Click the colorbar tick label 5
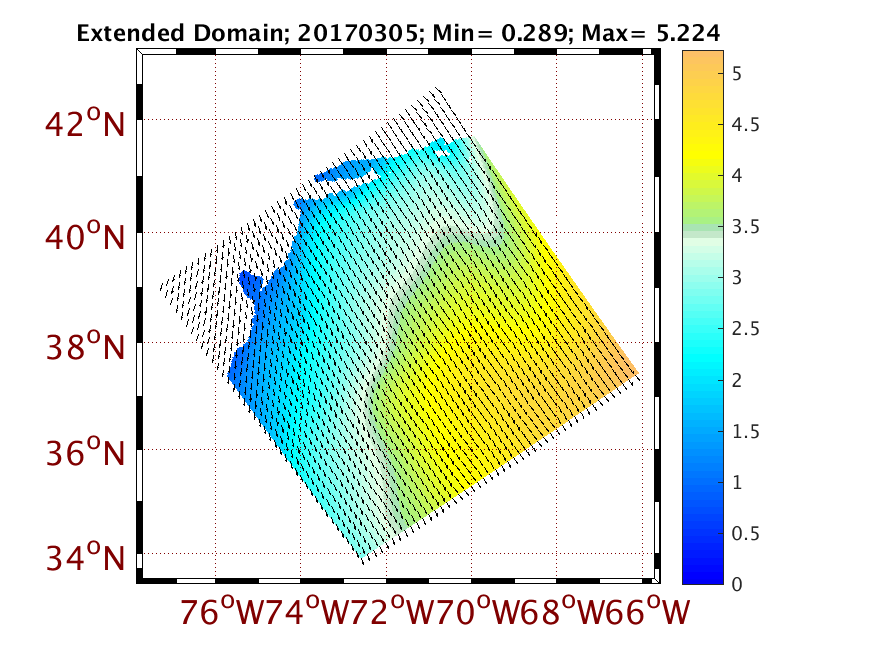The height and width of the screenshot is (655, 874). click(x=737, y=74)
